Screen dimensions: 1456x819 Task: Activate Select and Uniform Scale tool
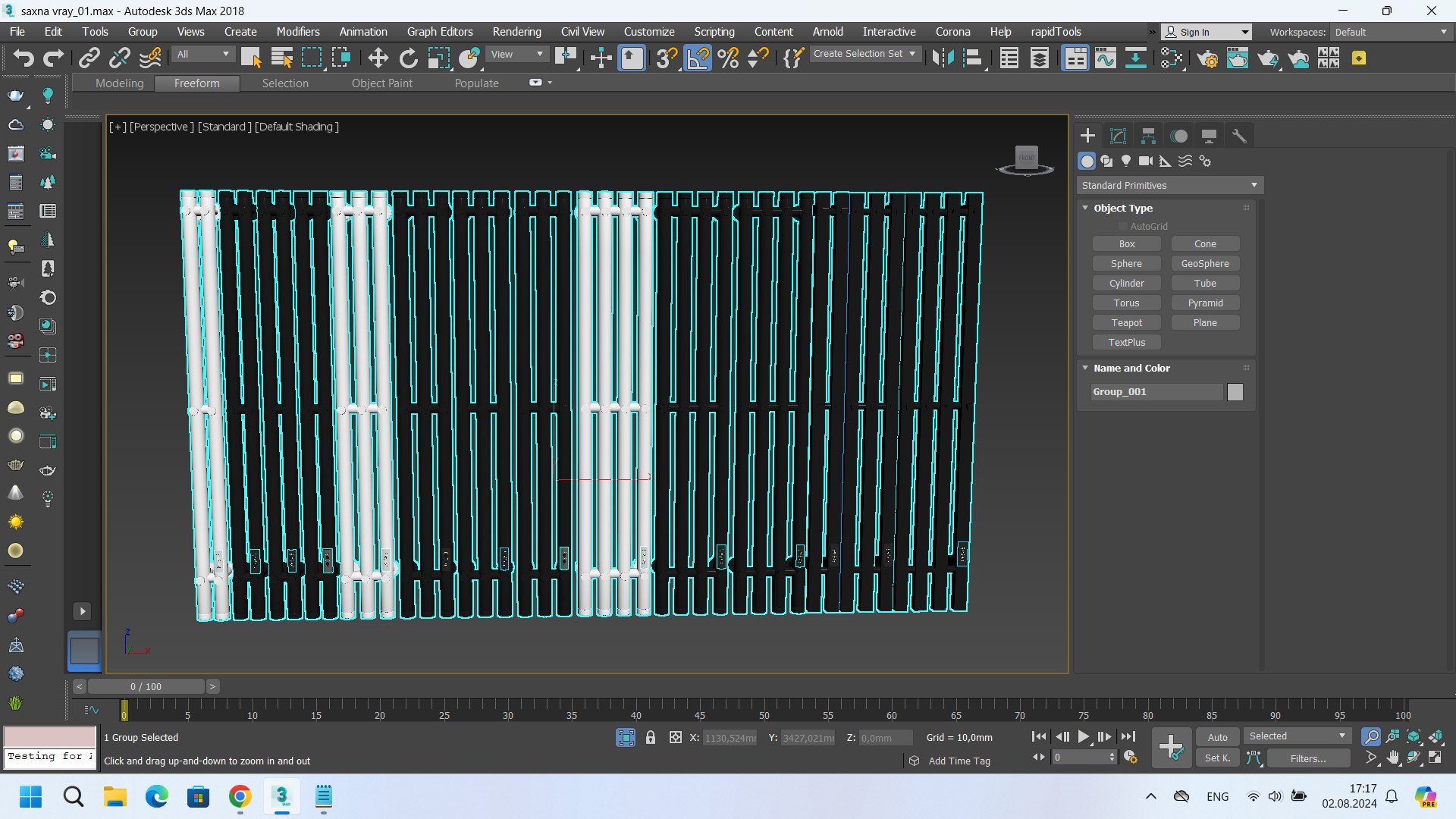tap(439, 58)
